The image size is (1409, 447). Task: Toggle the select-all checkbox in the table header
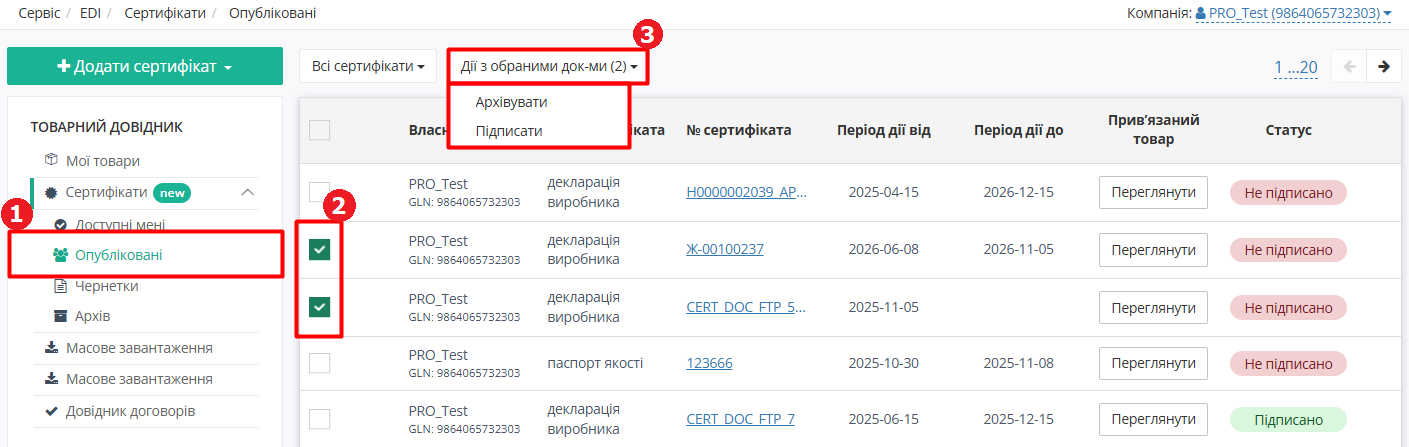click(320, 130)
